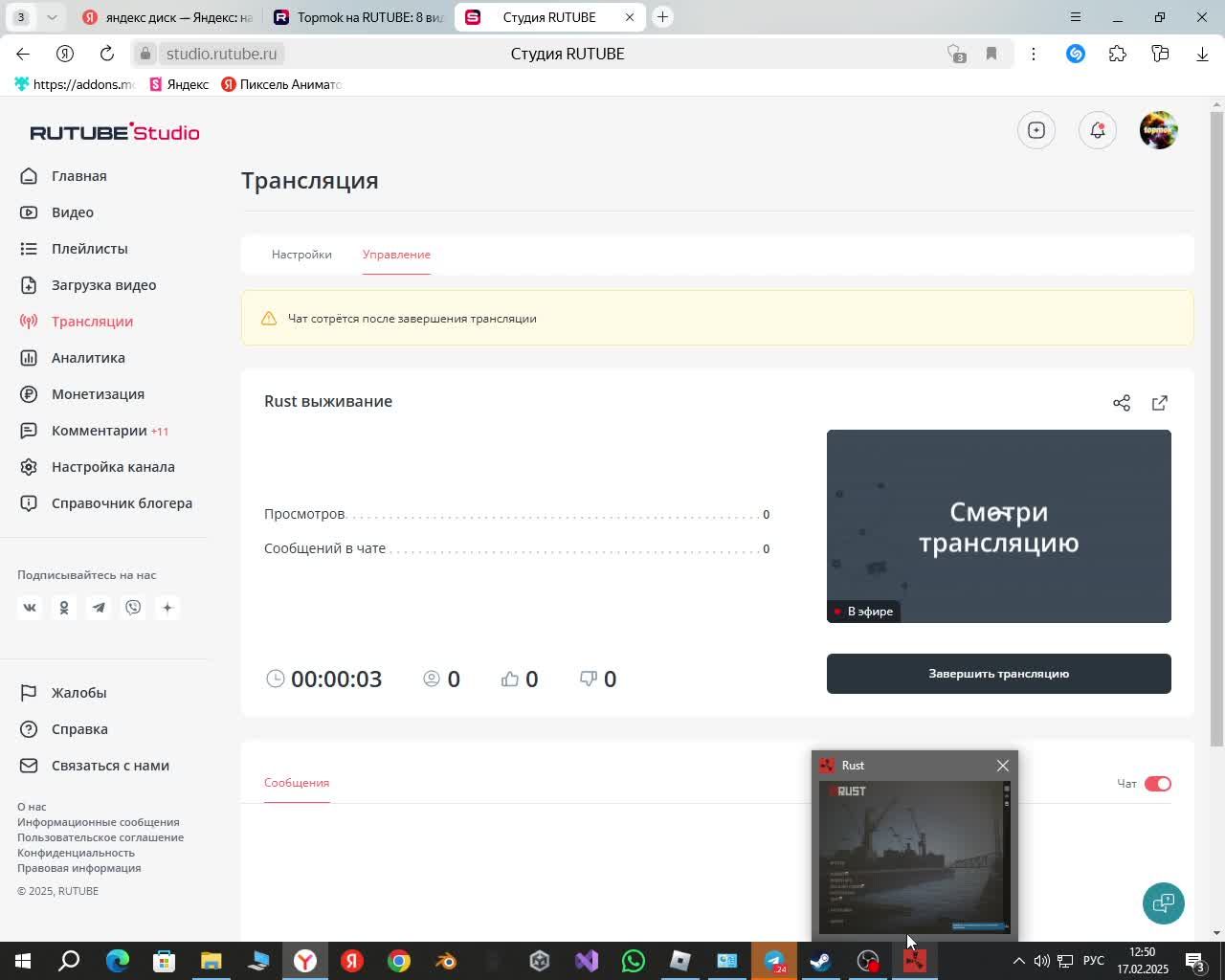Viewport: 1225px width, 980px height.
Task: Open the VK social icon
Action: click(x=30, y=608)
